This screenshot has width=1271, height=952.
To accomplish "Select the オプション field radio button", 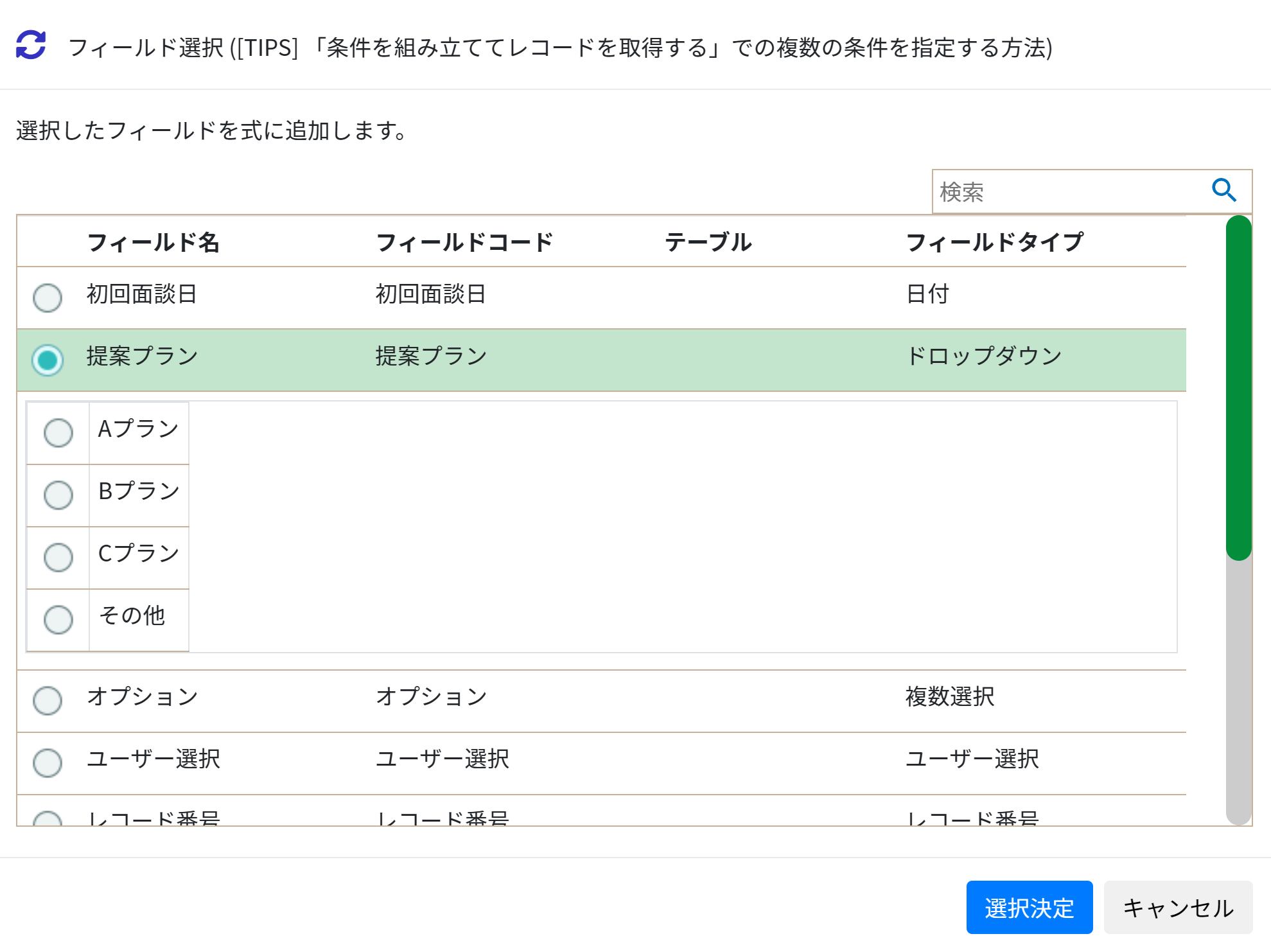I will 48,700.
